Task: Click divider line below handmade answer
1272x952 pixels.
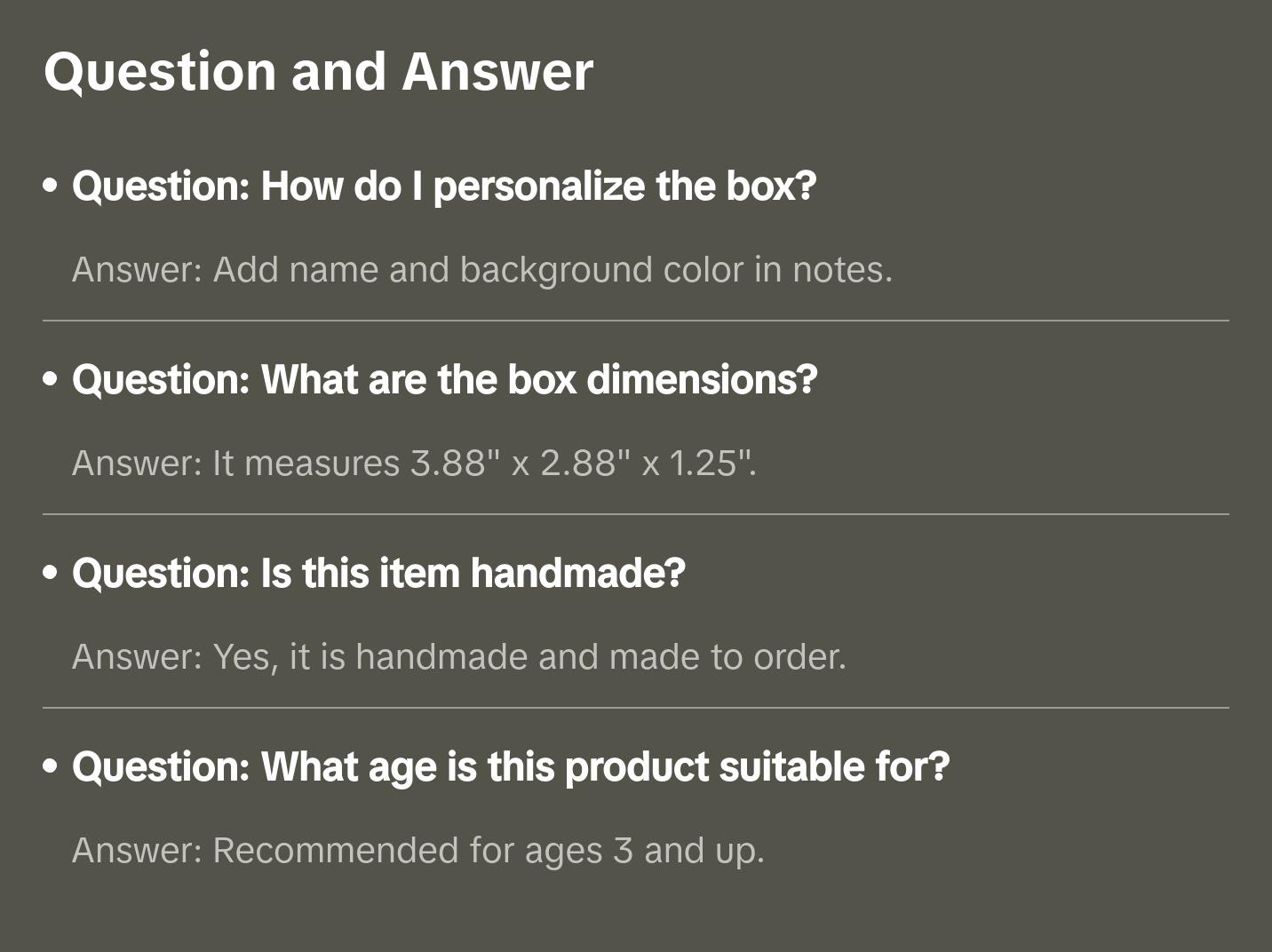Action: (x=636, y=708)
